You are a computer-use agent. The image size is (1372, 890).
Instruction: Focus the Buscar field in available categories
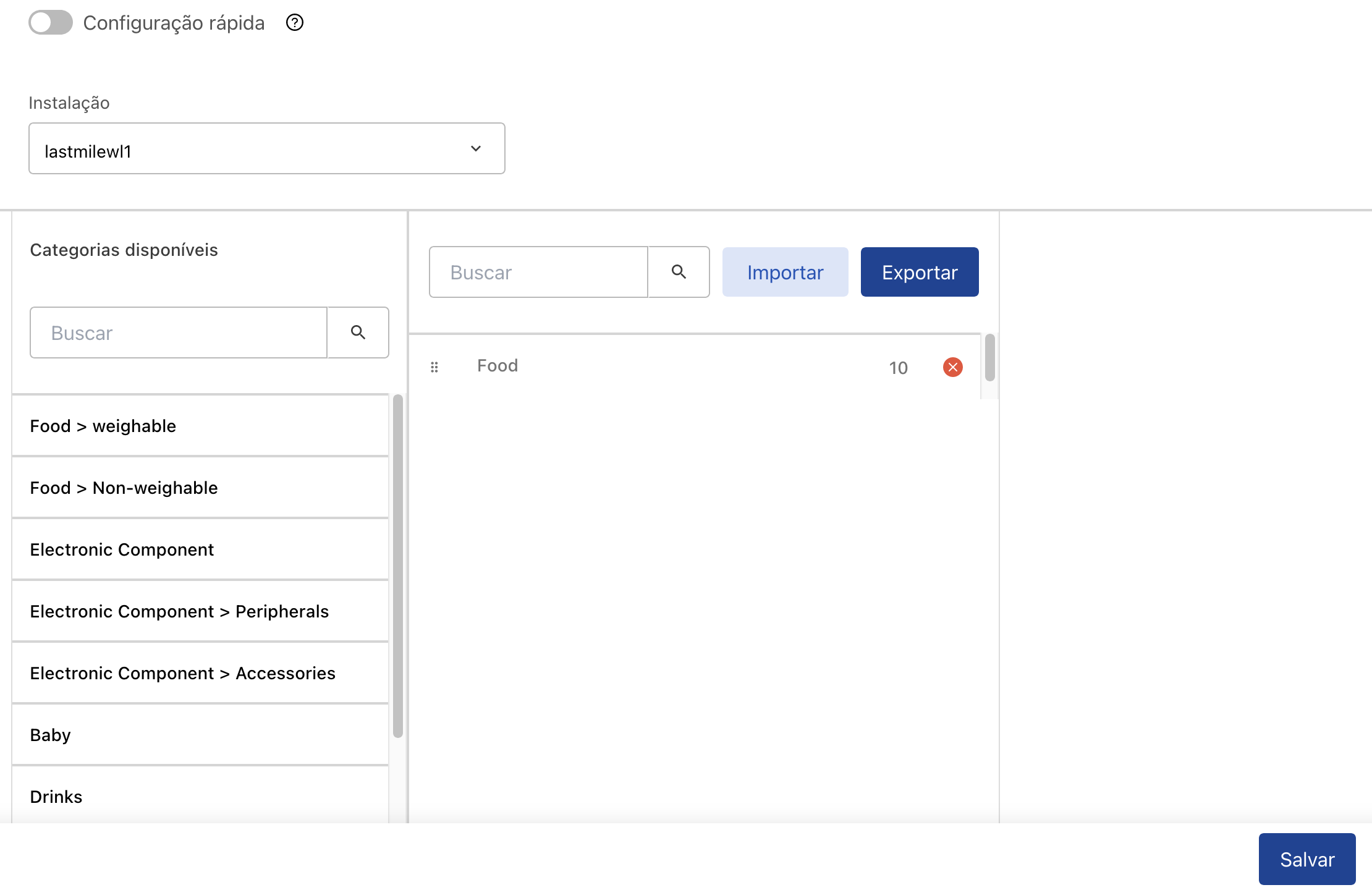(x=179, y=333)
